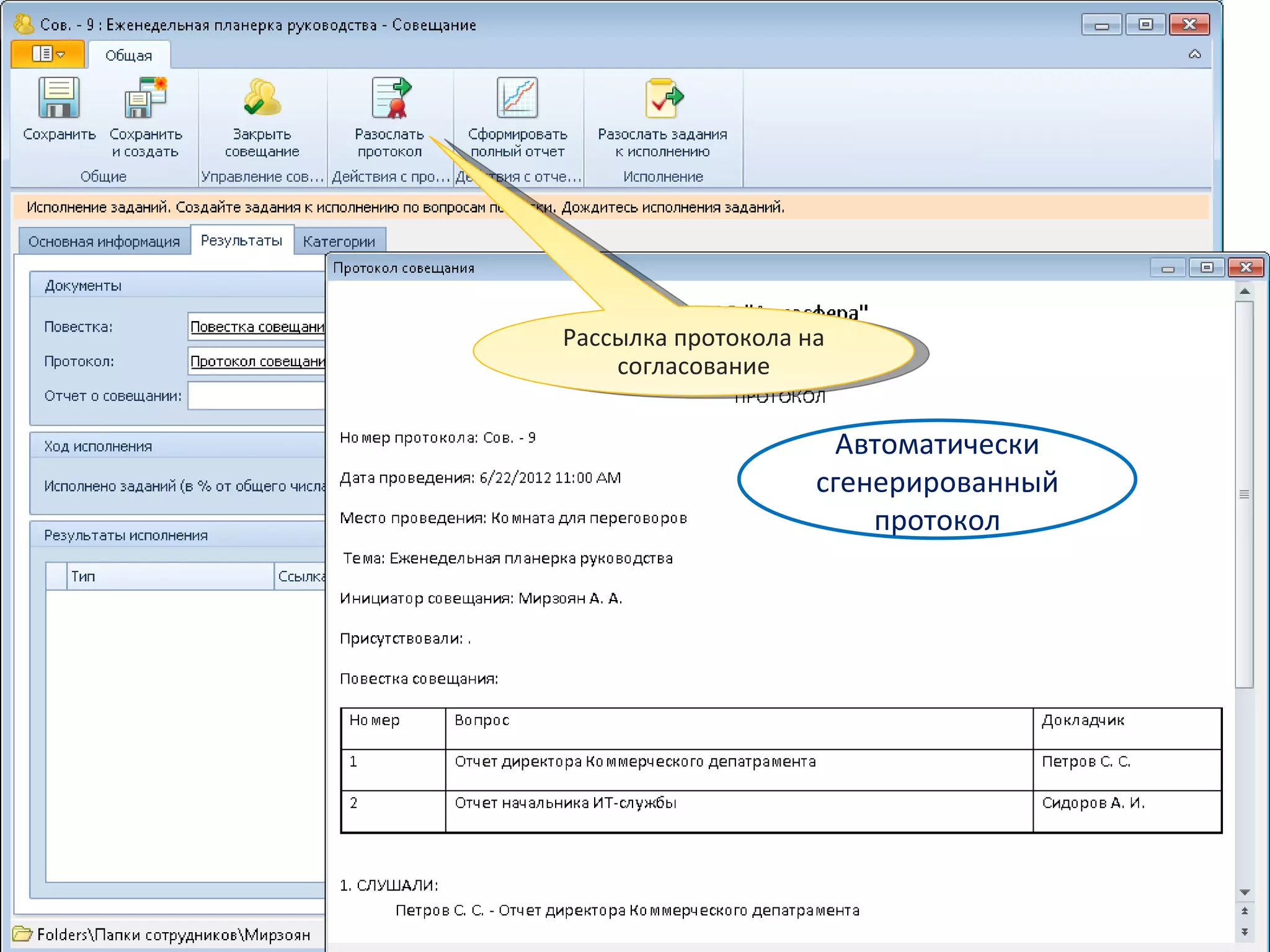Screen dimensions: 1270x952
Task: Open the orange application menu button
Action: point(48,55)
